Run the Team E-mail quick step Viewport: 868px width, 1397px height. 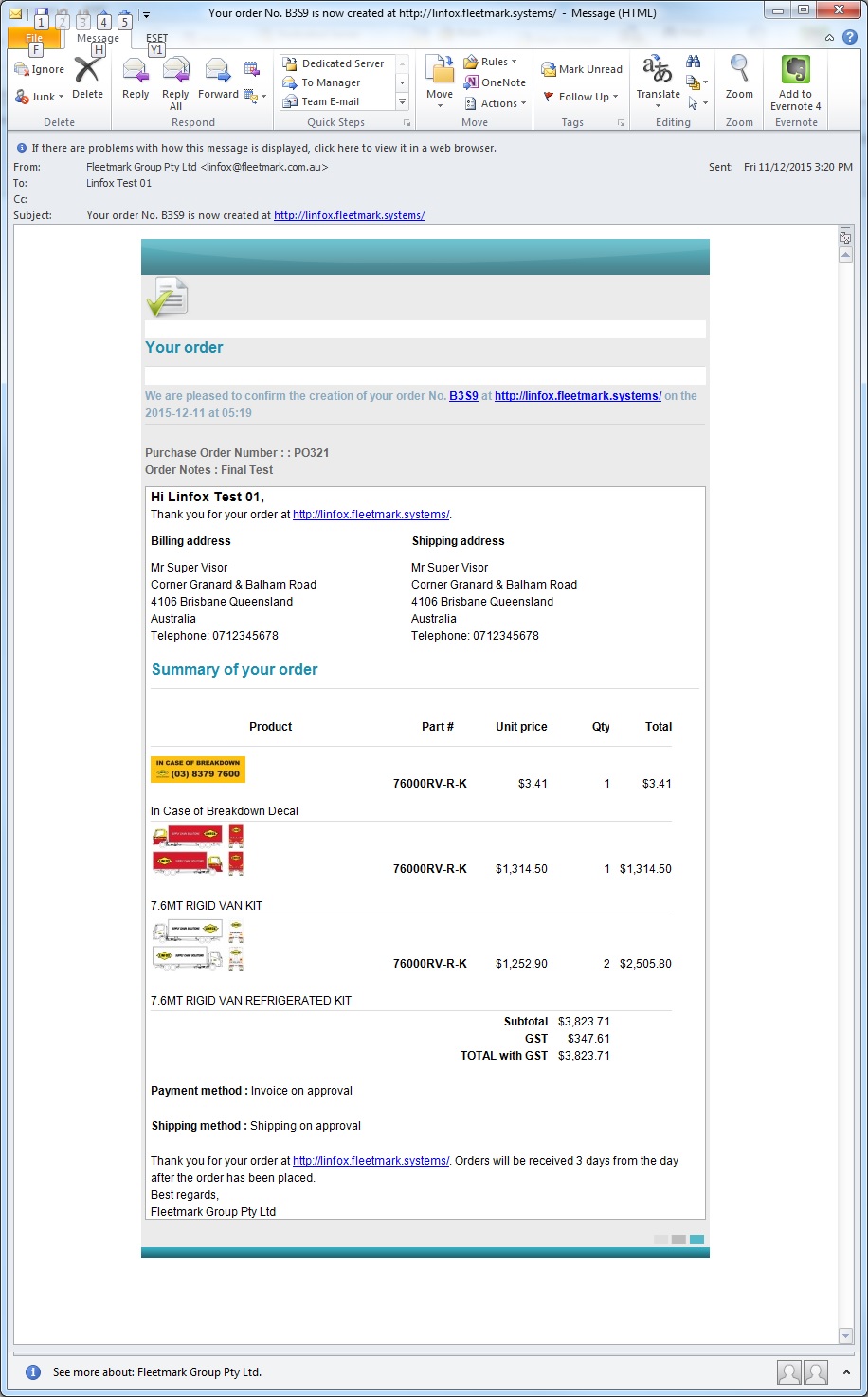click(321, 101)
